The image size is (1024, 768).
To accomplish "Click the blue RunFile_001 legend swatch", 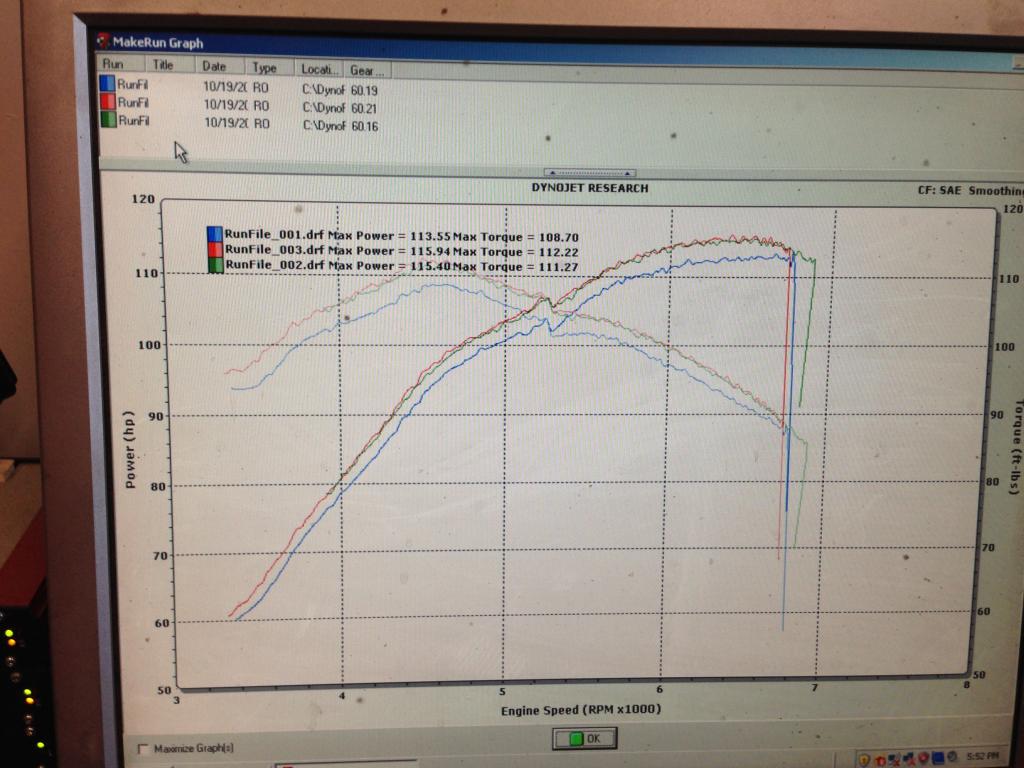I will pyautogui.click(x=213, y=233).
